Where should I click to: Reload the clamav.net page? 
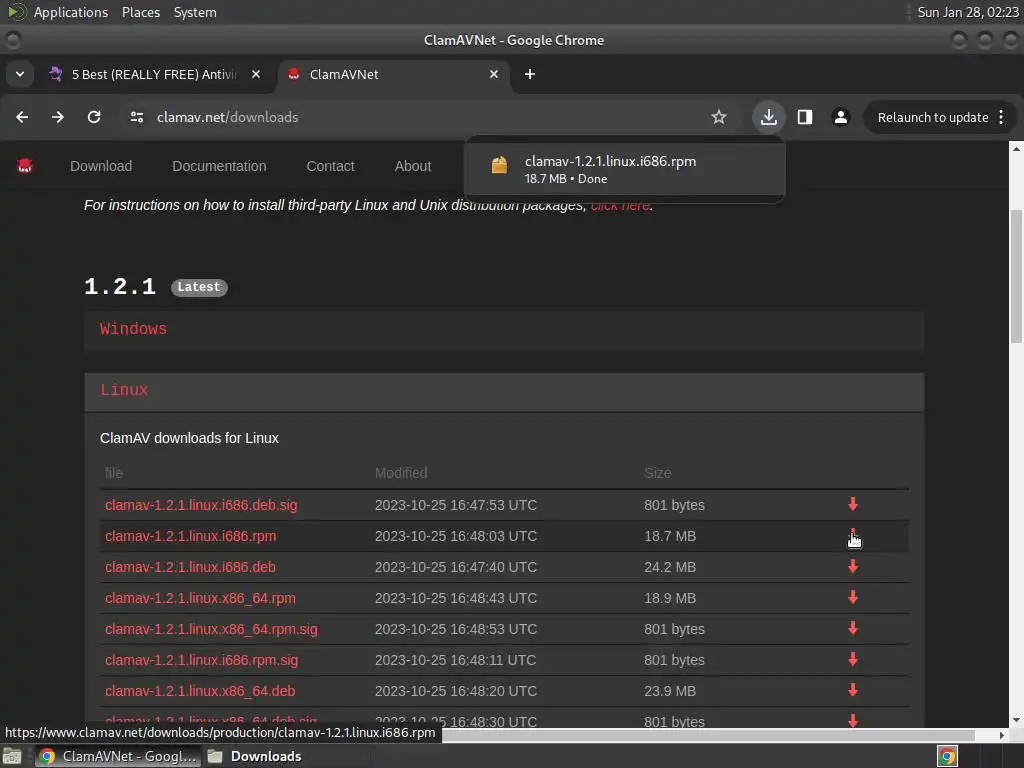94,117
